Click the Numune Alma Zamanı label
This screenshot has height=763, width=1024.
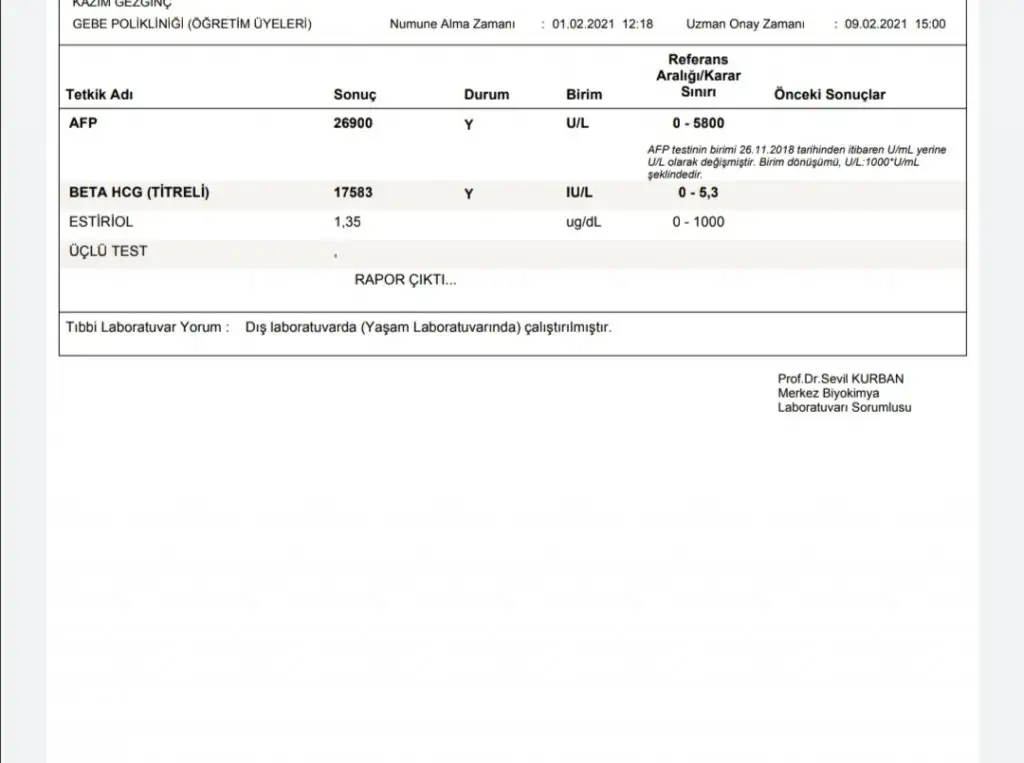coord(452,24)
